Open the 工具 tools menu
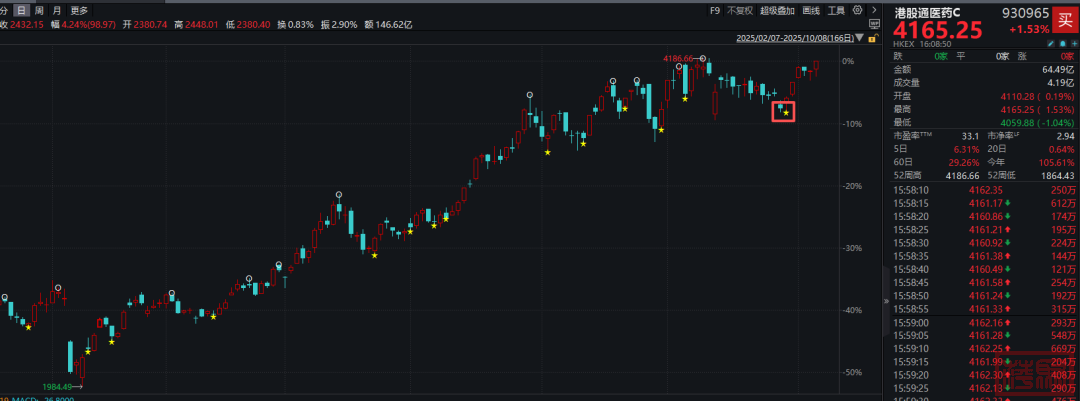The image size is (1080, 401). pos(837,11)
